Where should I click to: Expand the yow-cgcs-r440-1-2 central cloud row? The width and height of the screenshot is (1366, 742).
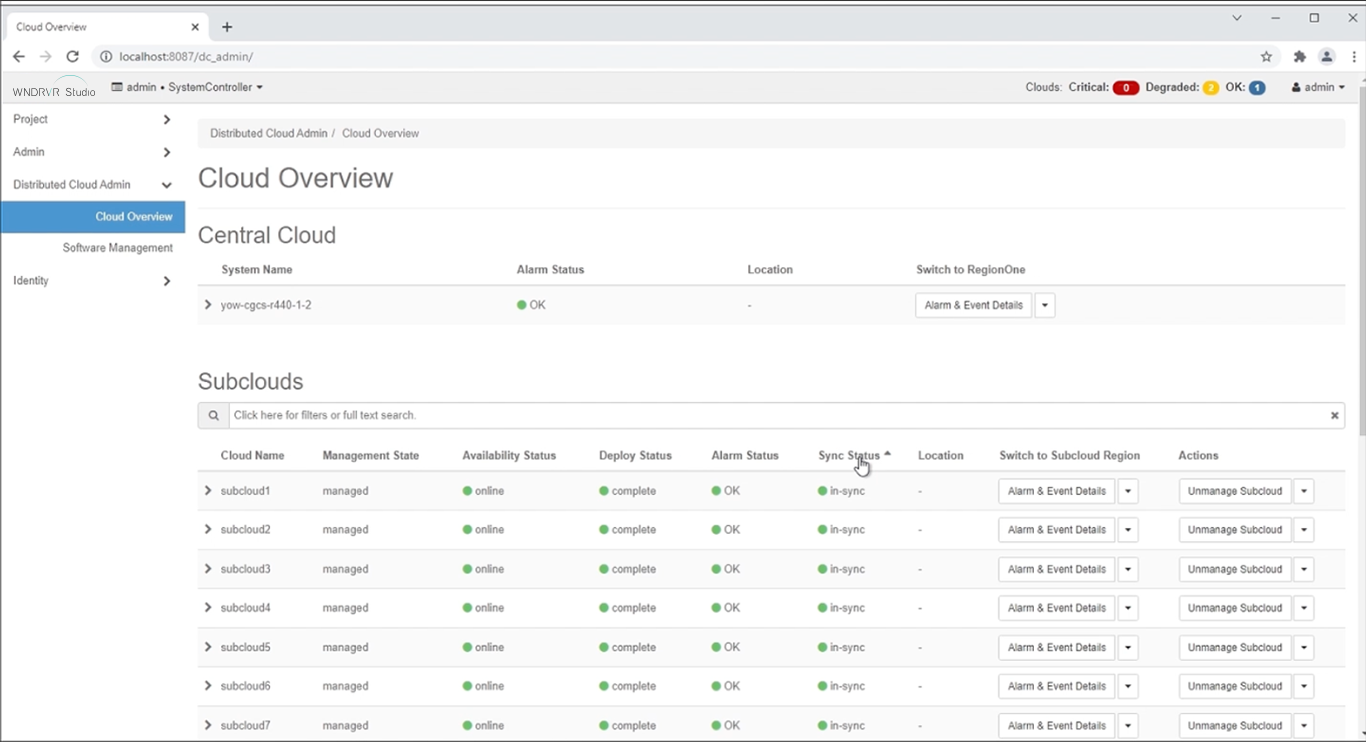pos(208,305)
